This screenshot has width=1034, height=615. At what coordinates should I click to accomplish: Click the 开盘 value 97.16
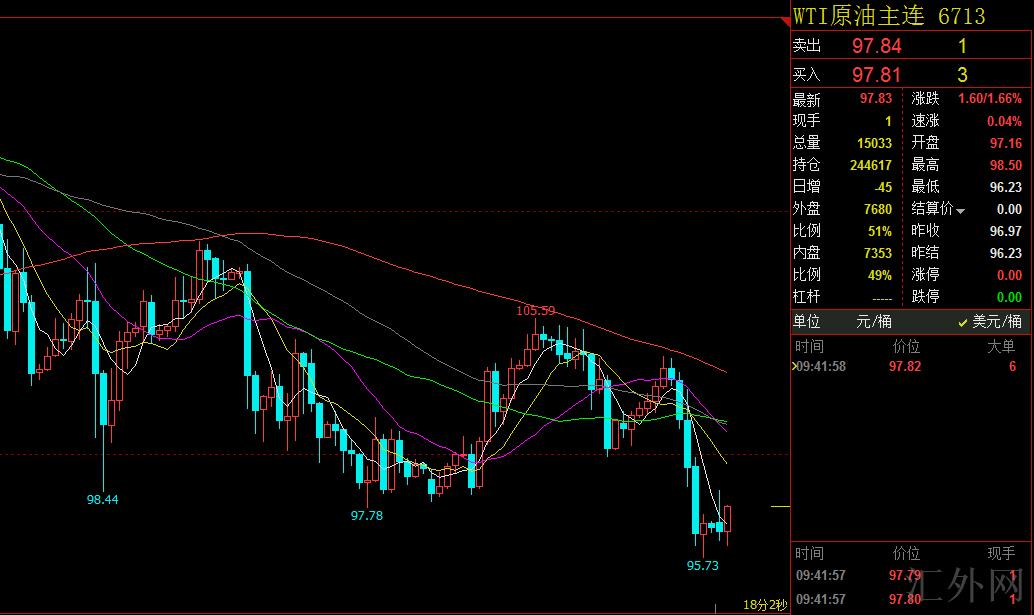point(1006,143)
